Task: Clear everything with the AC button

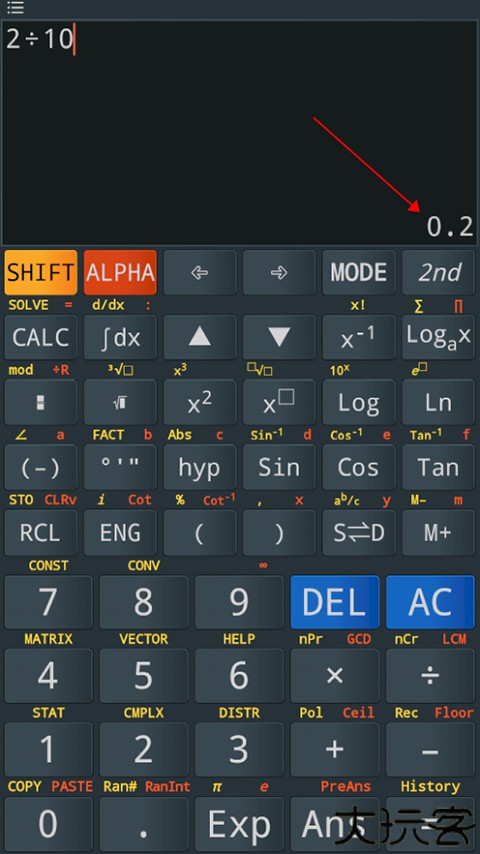Action: pyautogui.click(x=430, y=602)
